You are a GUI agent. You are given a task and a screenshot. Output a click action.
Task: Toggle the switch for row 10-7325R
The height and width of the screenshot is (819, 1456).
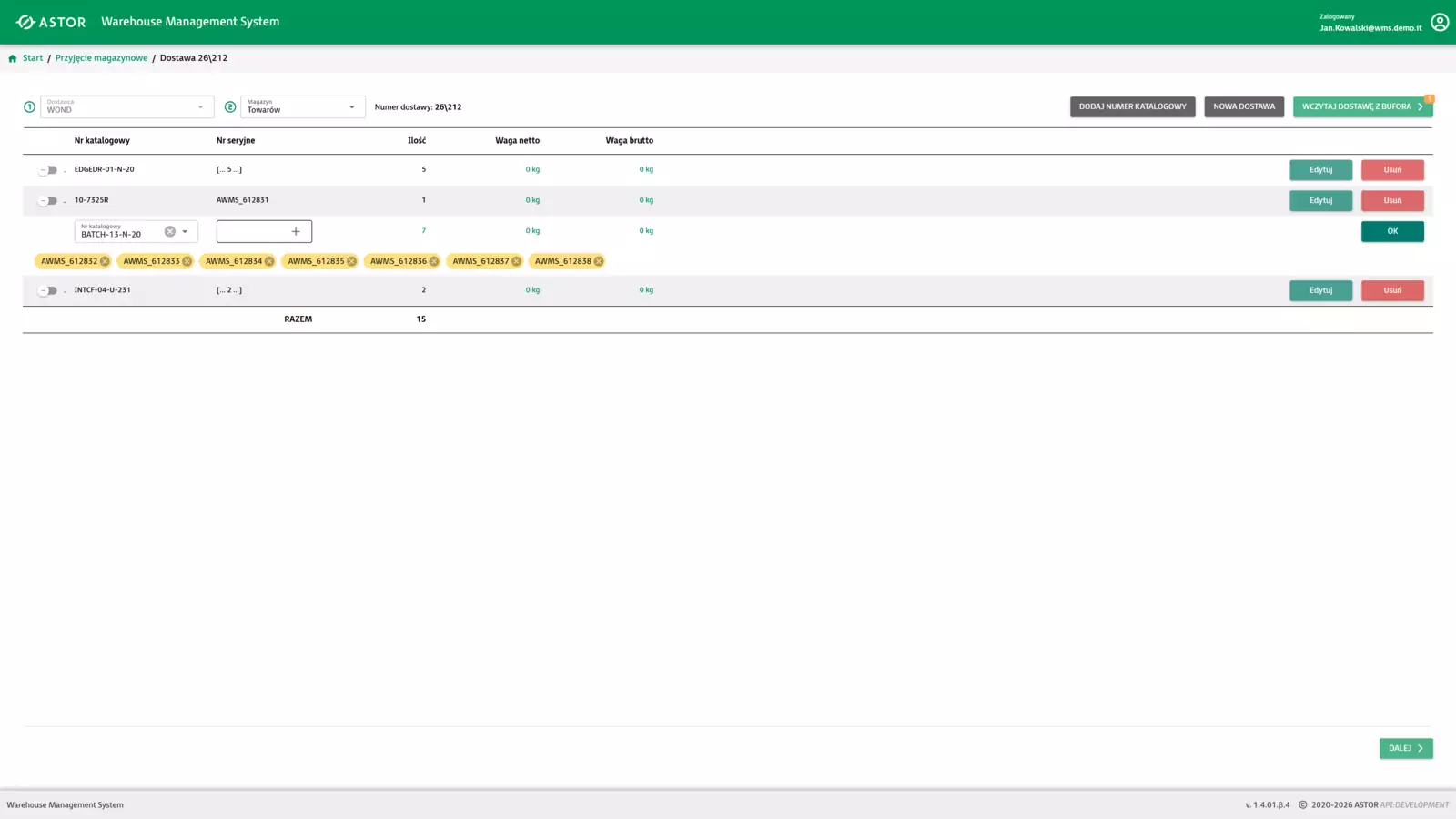pyautogui.click(x=47, y=200)
